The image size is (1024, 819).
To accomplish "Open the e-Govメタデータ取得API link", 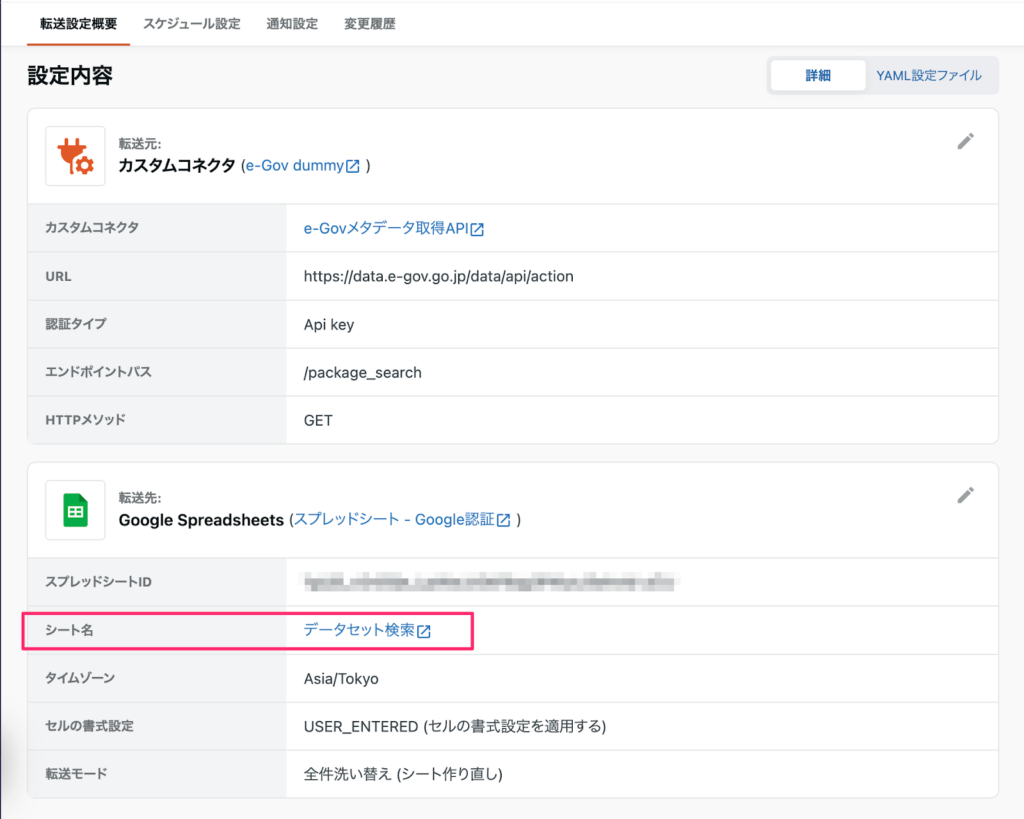I will [386, 229].
